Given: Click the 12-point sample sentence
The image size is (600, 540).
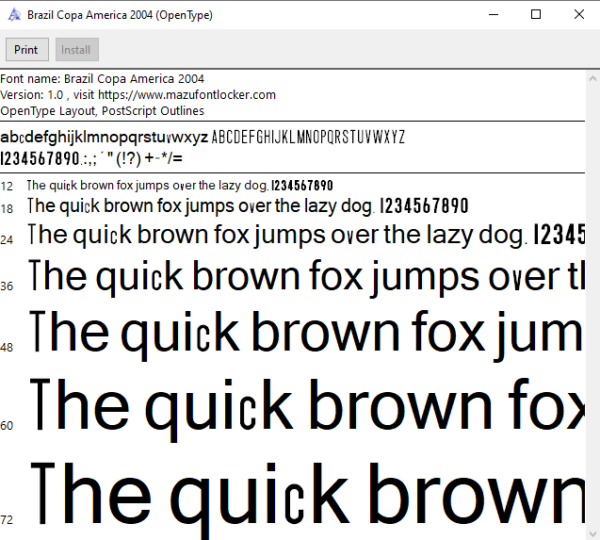Looking at the screenshot, I should [x=180, y=186].
